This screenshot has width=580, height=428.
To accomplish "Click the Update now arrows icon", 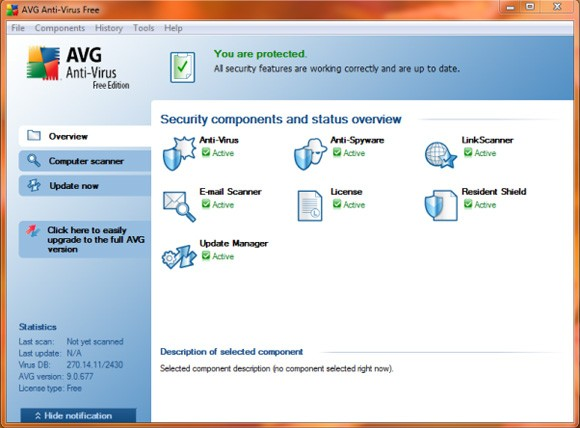I will [x=34, y=185].
